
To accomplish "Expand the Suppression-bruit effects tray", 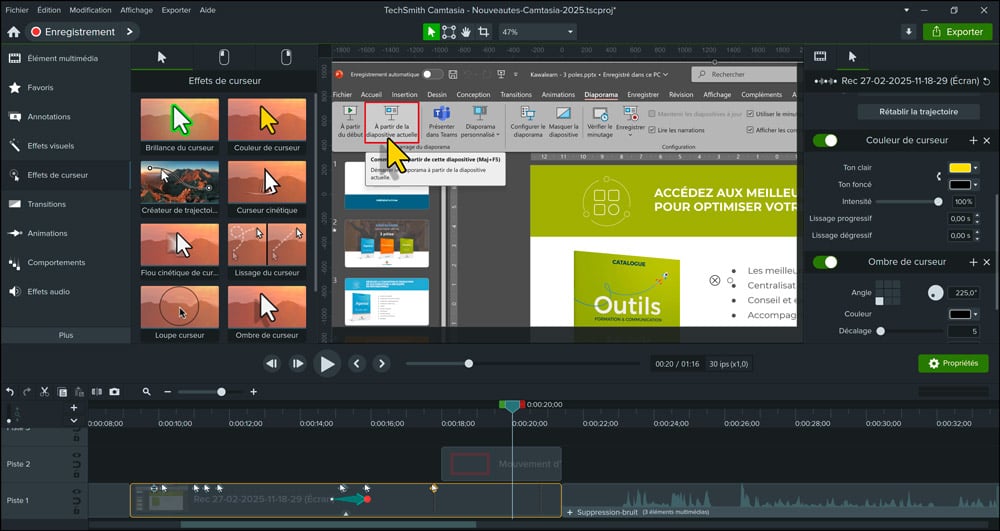I will pos(570,513).
